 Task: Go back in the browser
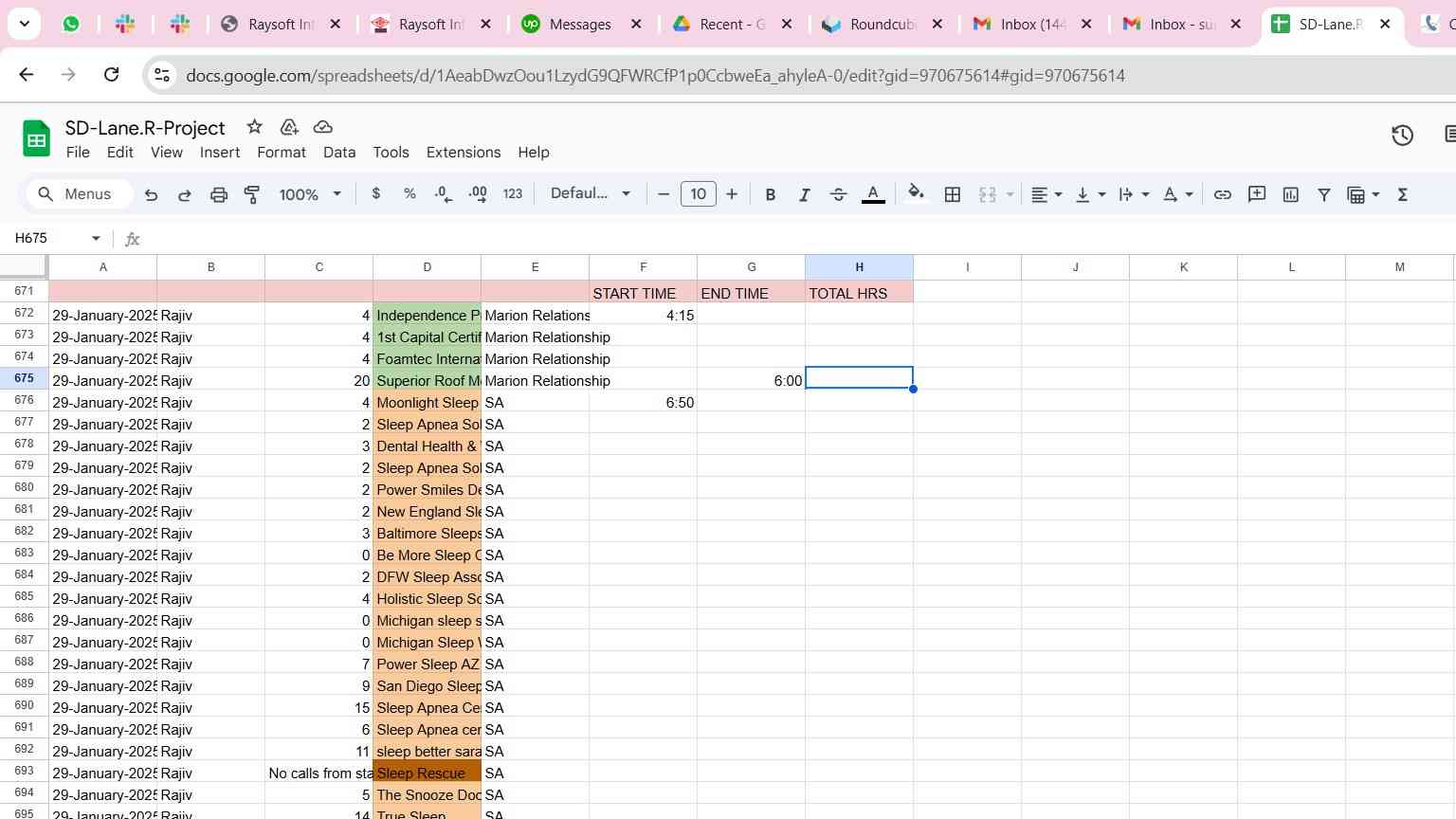pos(27,75)
